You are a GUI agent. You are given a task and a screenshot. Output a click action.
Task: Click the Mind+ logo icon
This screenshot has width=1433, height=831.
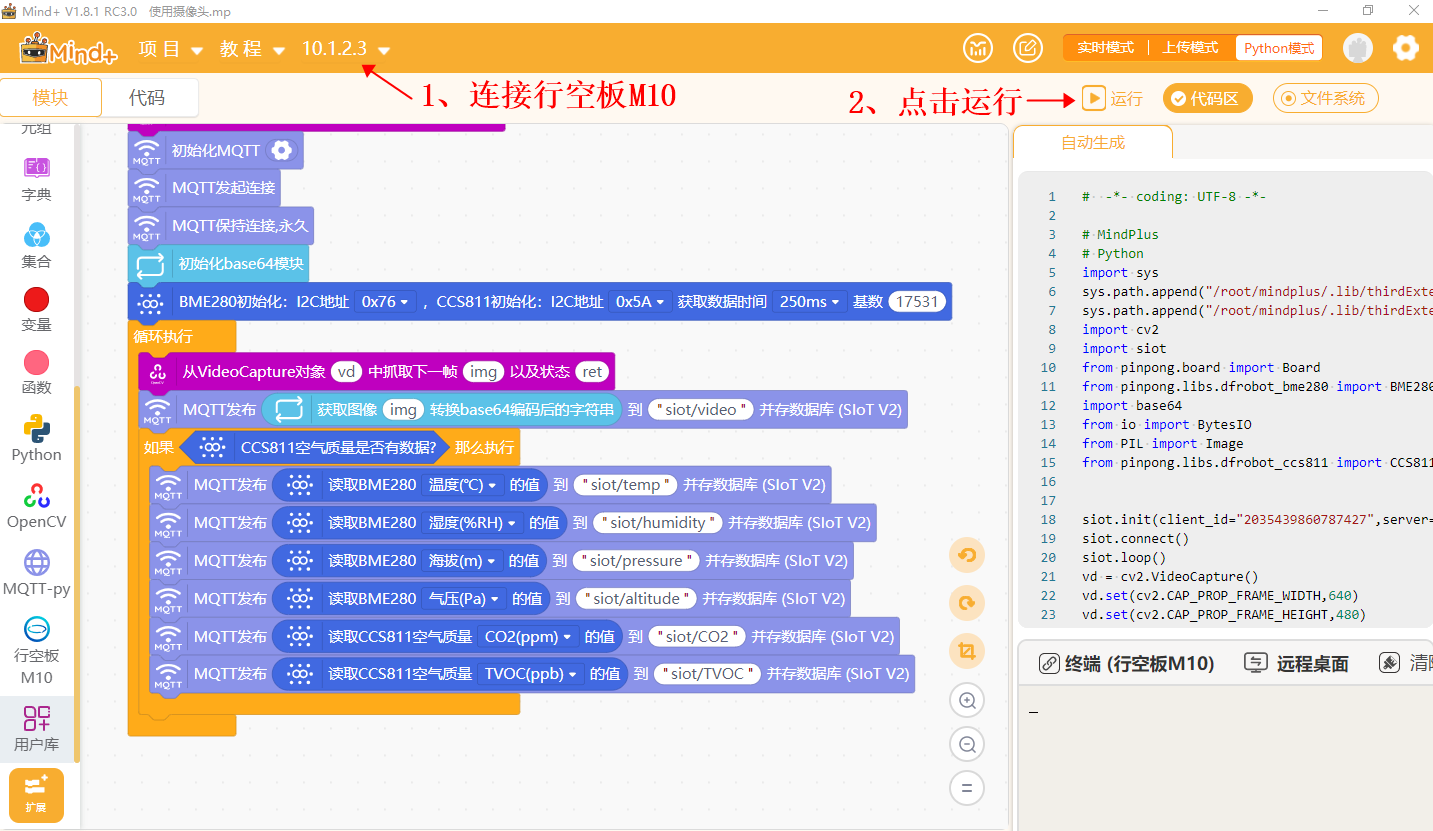pos(66,48)
